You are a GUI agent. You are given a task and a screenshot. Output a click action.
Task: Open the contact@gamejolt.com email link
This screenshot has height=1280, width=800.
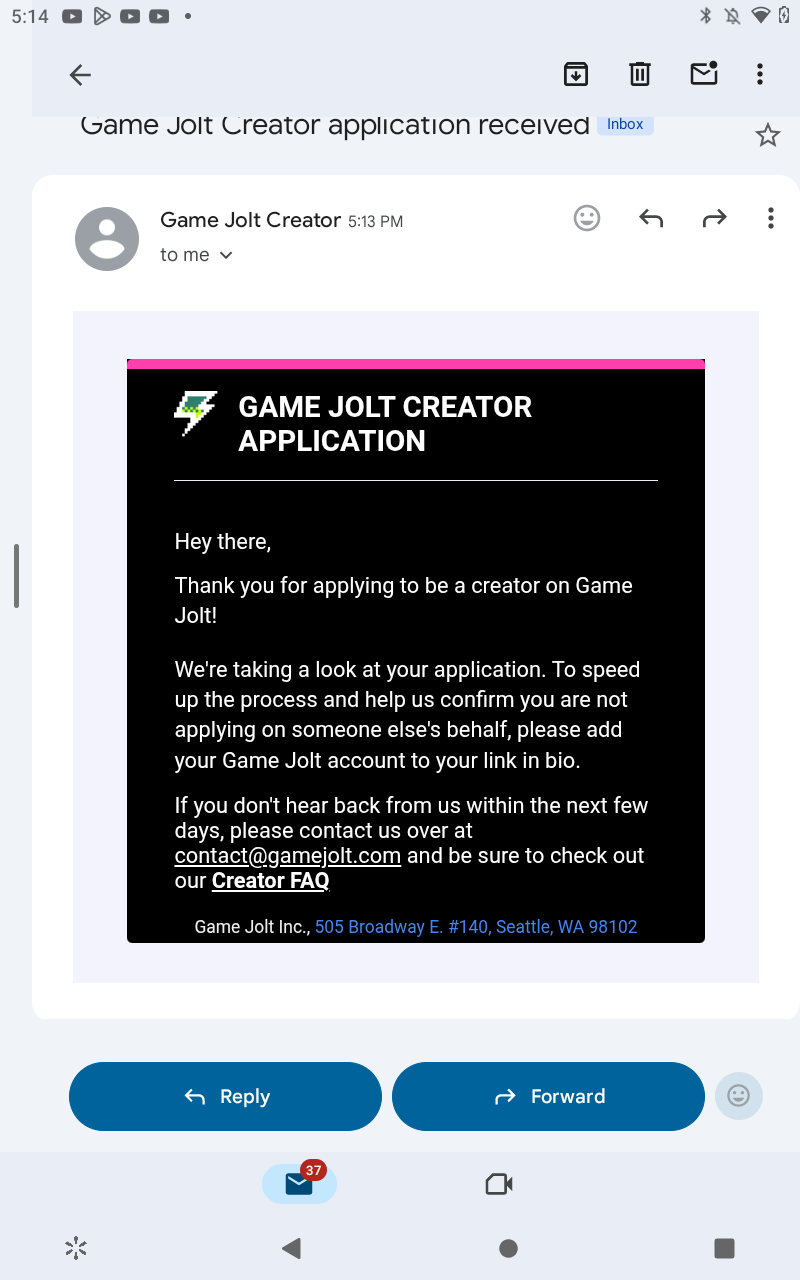point(288,856)
